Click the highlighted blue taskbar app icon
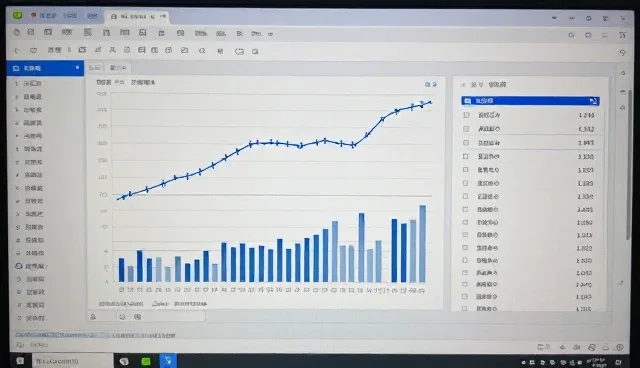The image size is (640, 368). [168, 361]
